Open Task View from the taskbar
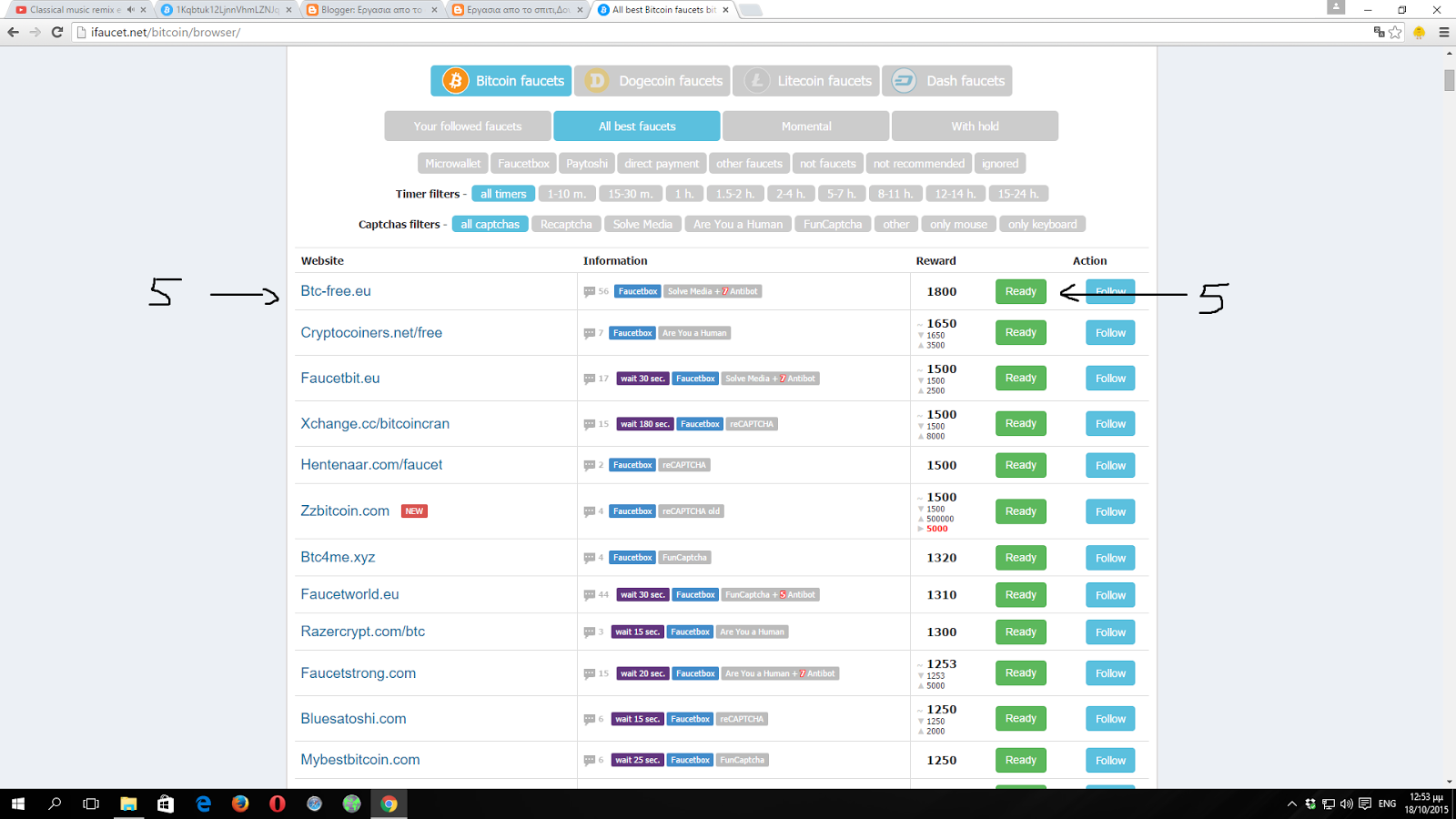The width and height of the screenshot is (1456, 819). 91,804
